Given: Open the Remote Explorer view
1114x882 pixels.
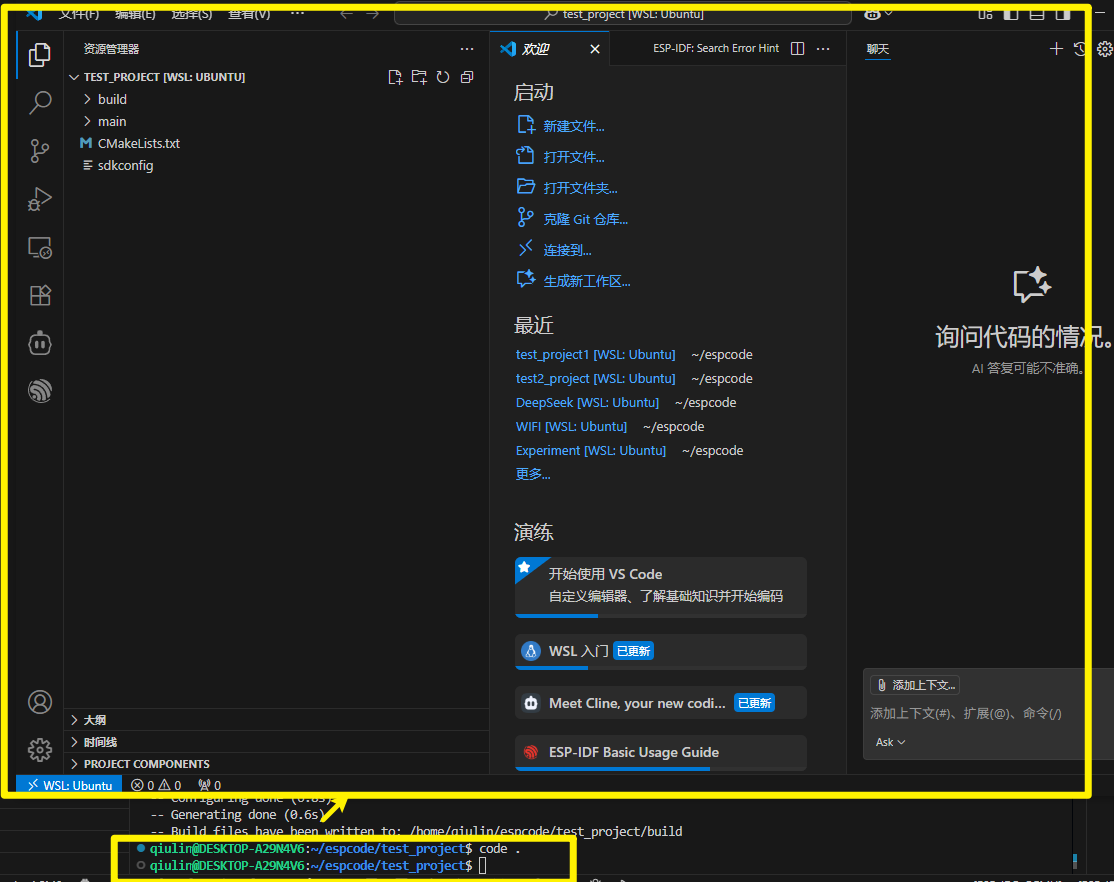Looking at the screenshot, I should (x=40, y=247).
